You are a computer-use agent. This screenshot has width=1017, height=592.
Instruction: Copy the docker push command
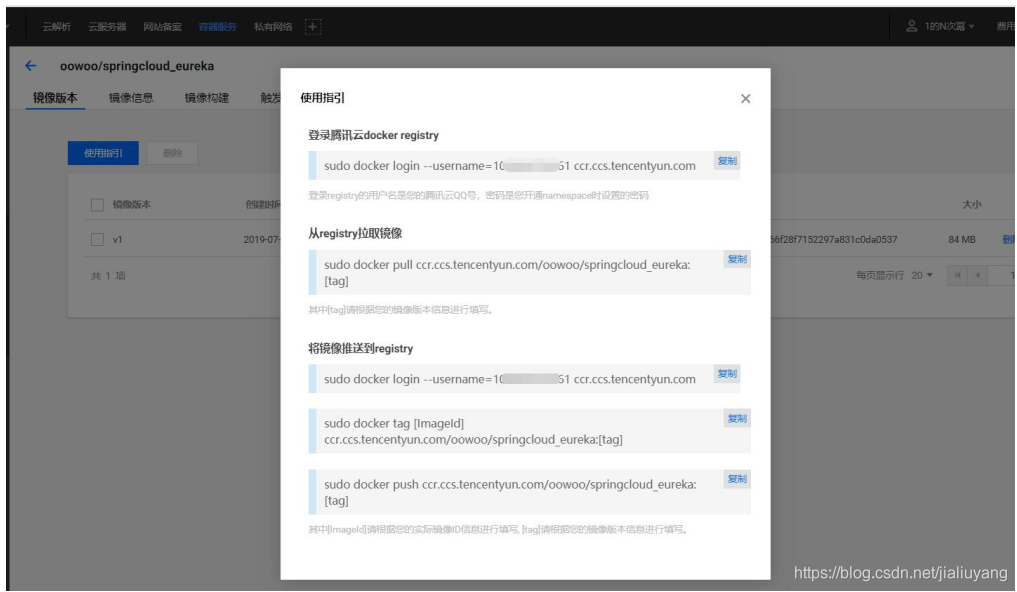pos(737,479)
